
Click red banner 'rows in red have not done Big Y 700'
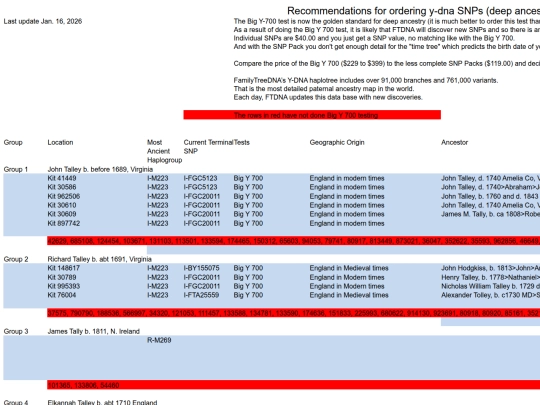(312, 115)
